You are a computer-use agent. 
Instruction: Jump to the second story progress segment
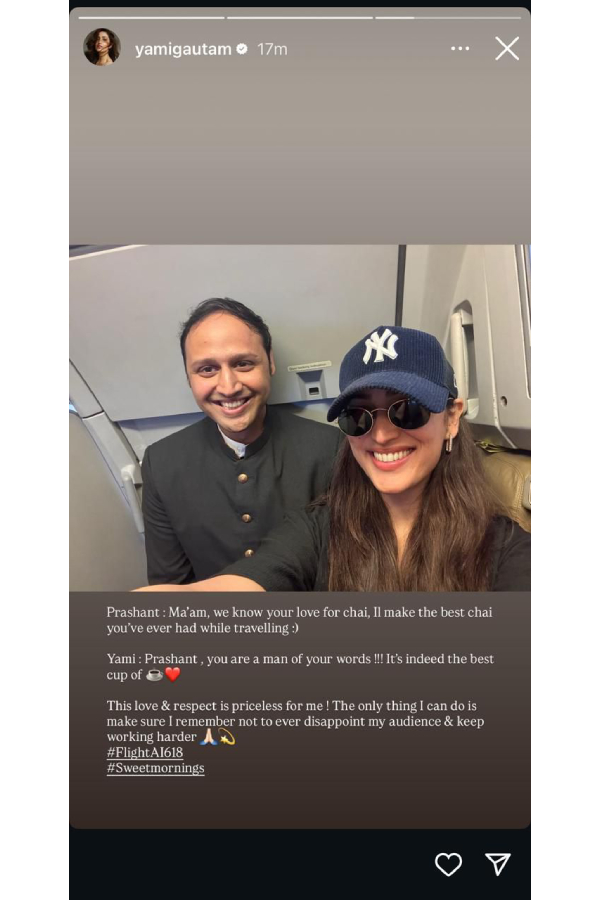[x=300, y=18]
